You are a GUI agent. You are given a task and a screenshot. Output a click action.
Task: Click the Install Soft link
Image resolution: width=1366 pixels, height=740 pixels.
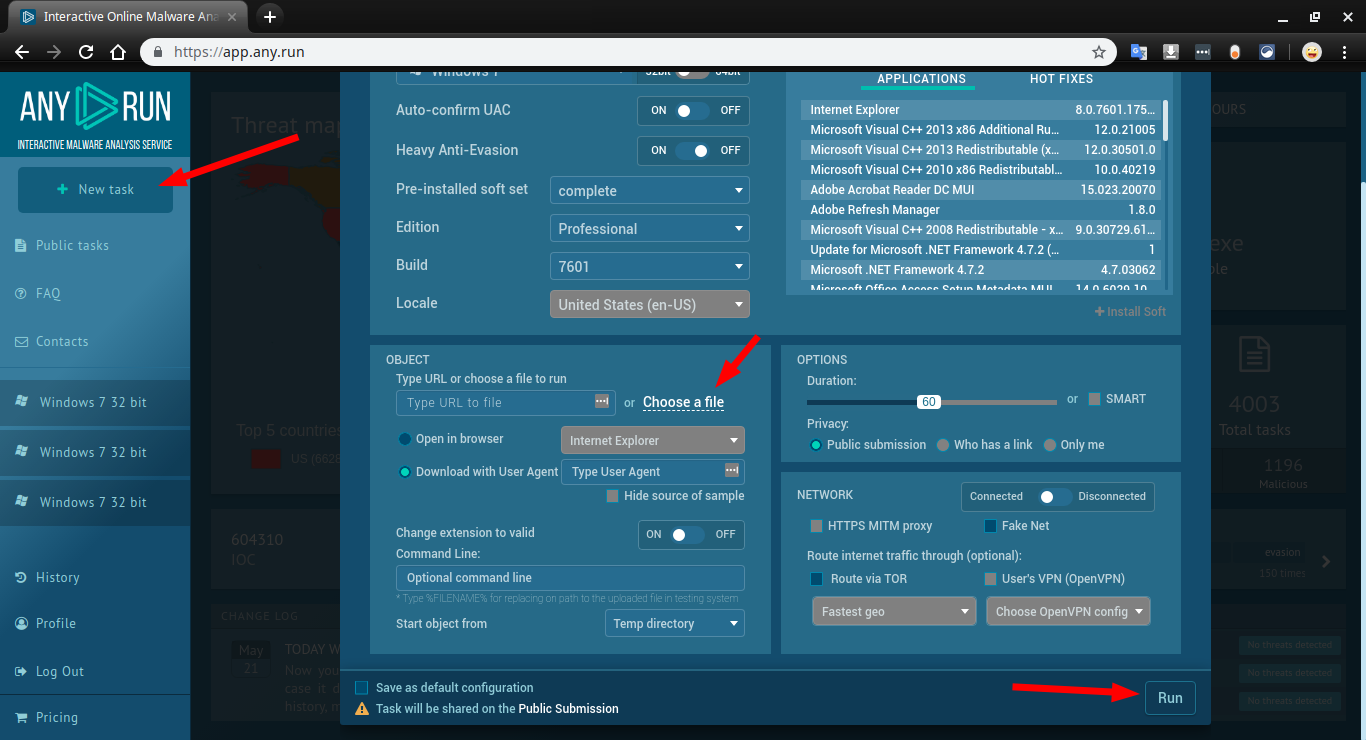point(1130,311)
